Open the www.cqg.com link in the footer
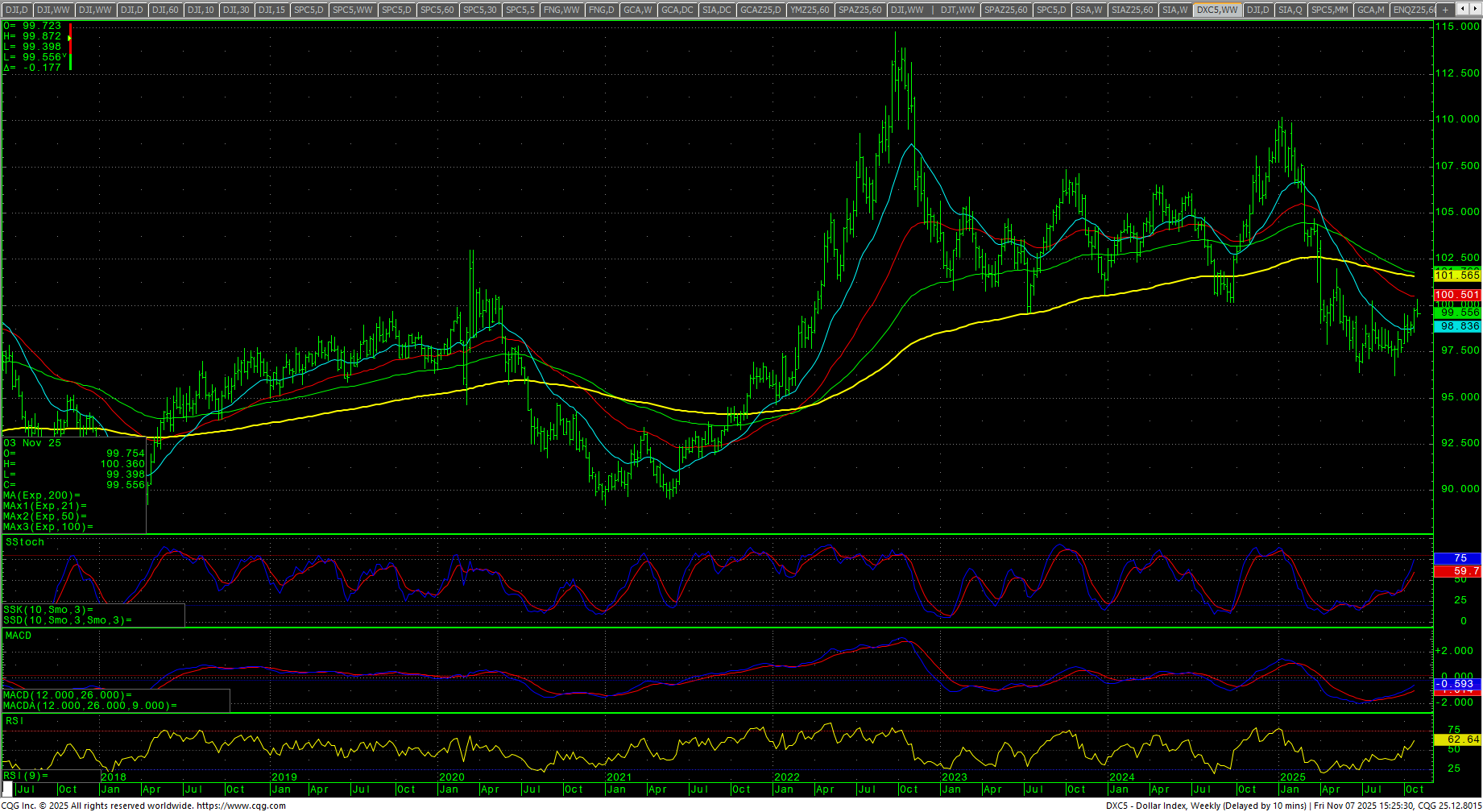Image resolution: width=1483 pixels, height=812 pixels. click(x=241, y=806)
